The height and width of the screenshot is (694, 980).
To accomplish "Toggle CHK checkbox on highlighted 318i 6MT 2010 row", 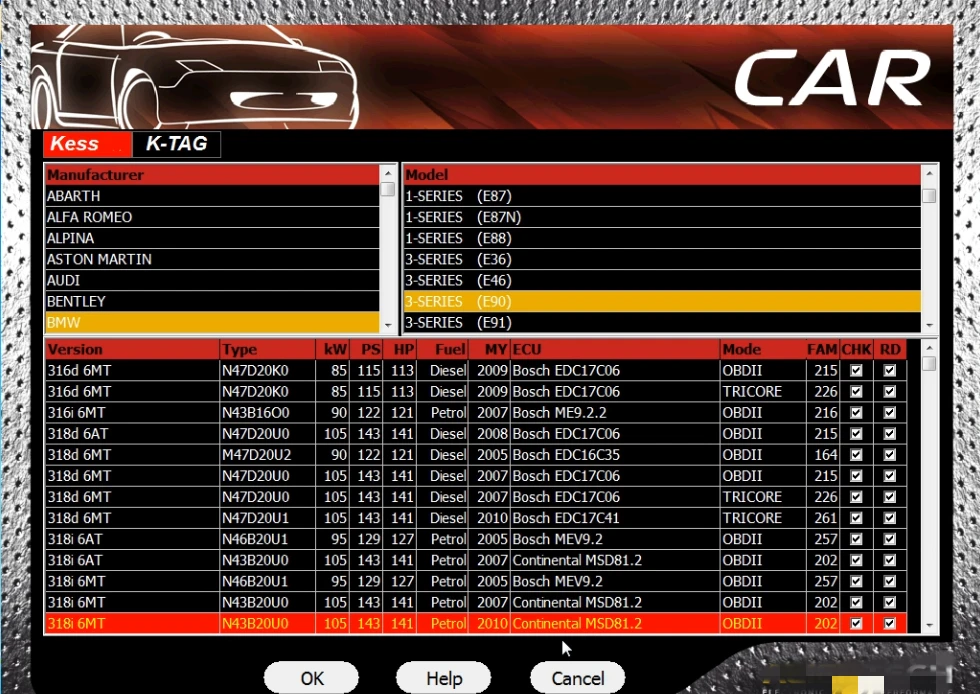I will click(x=856, y=623).
